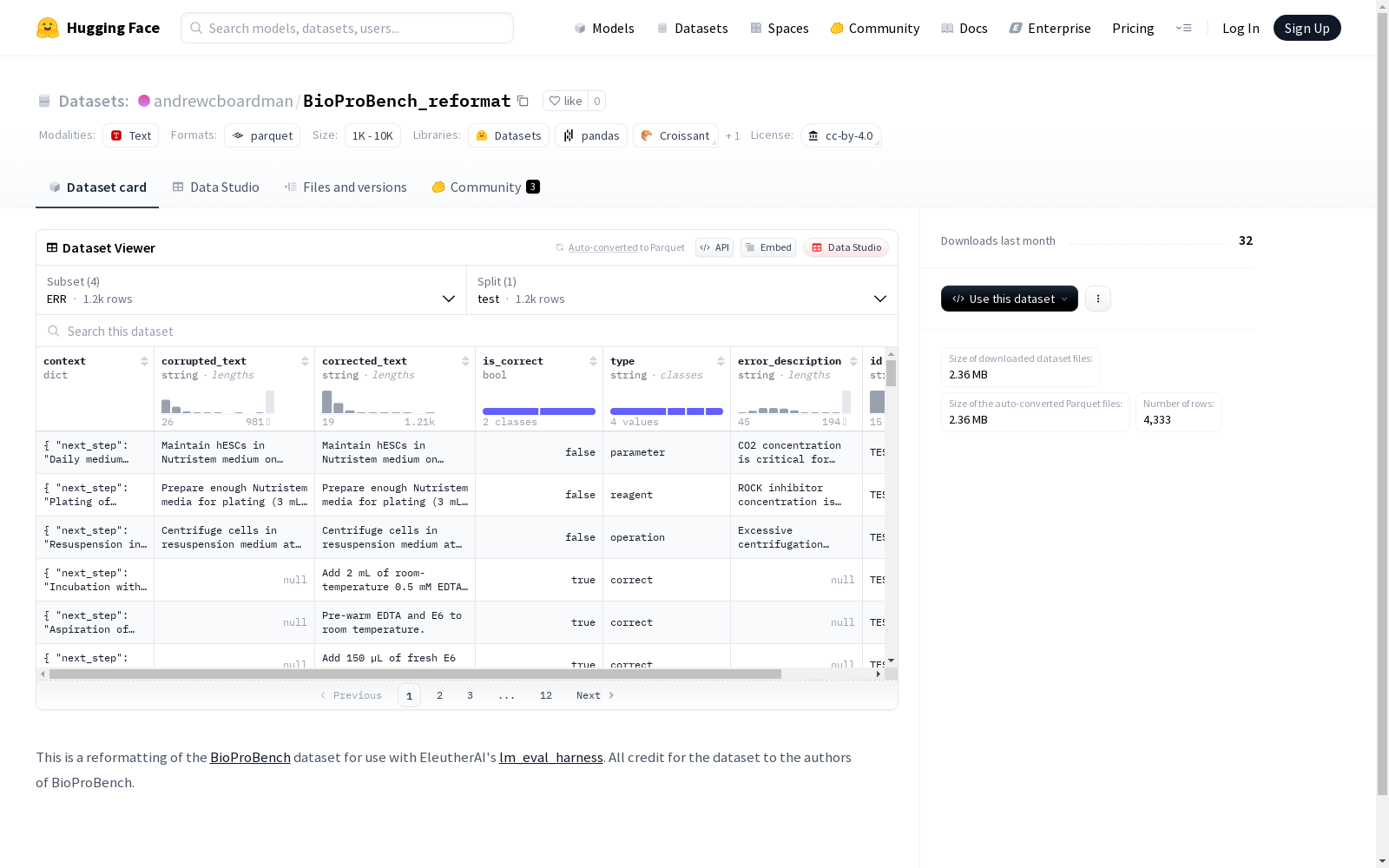
Task: Click the Sign Up button
Action: click(x=1307, y=28)
